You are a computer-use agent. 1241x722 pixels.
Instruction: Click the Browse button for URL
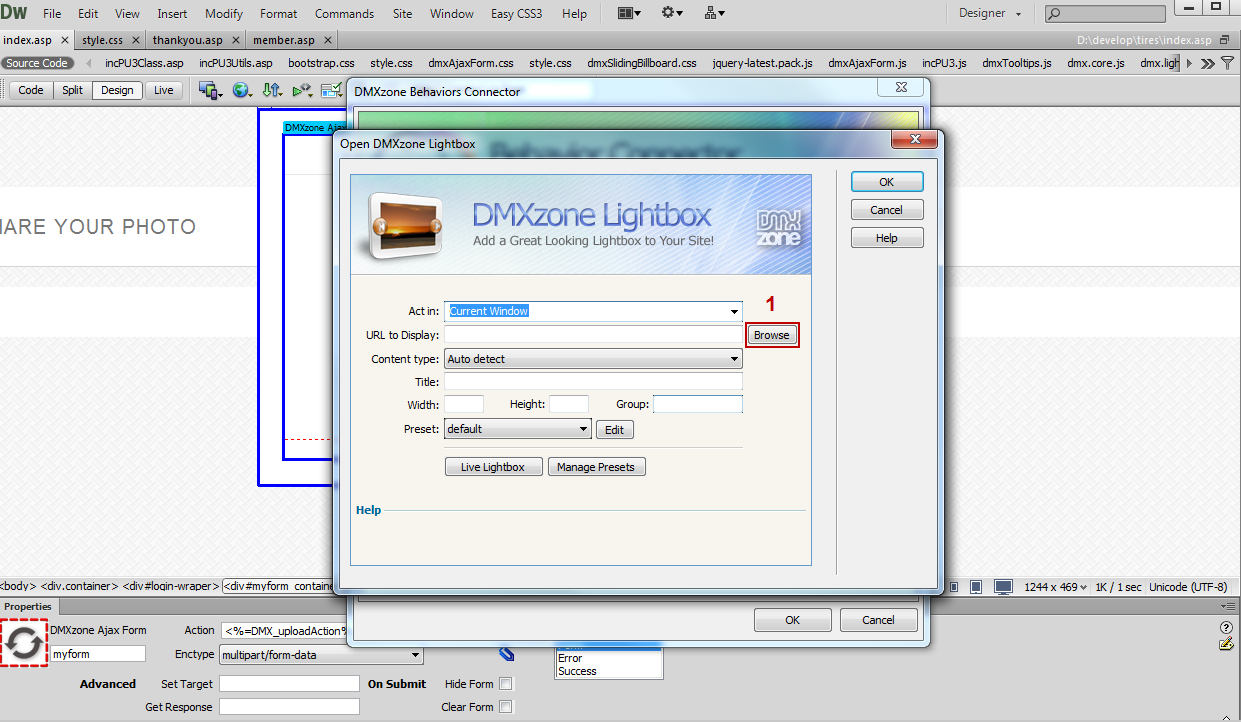click(x=771, y=335)
